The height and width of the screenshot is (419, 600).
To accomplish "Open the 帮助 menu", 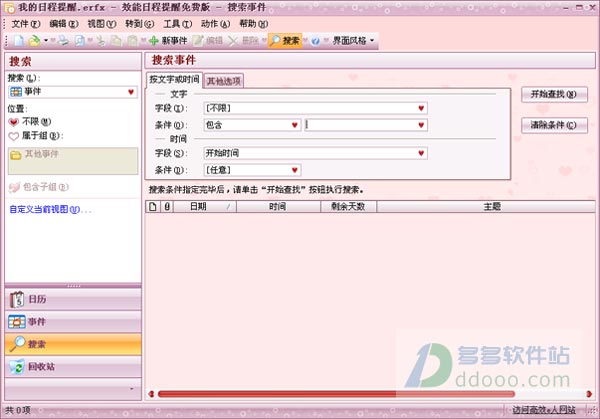I will point(253,24).
